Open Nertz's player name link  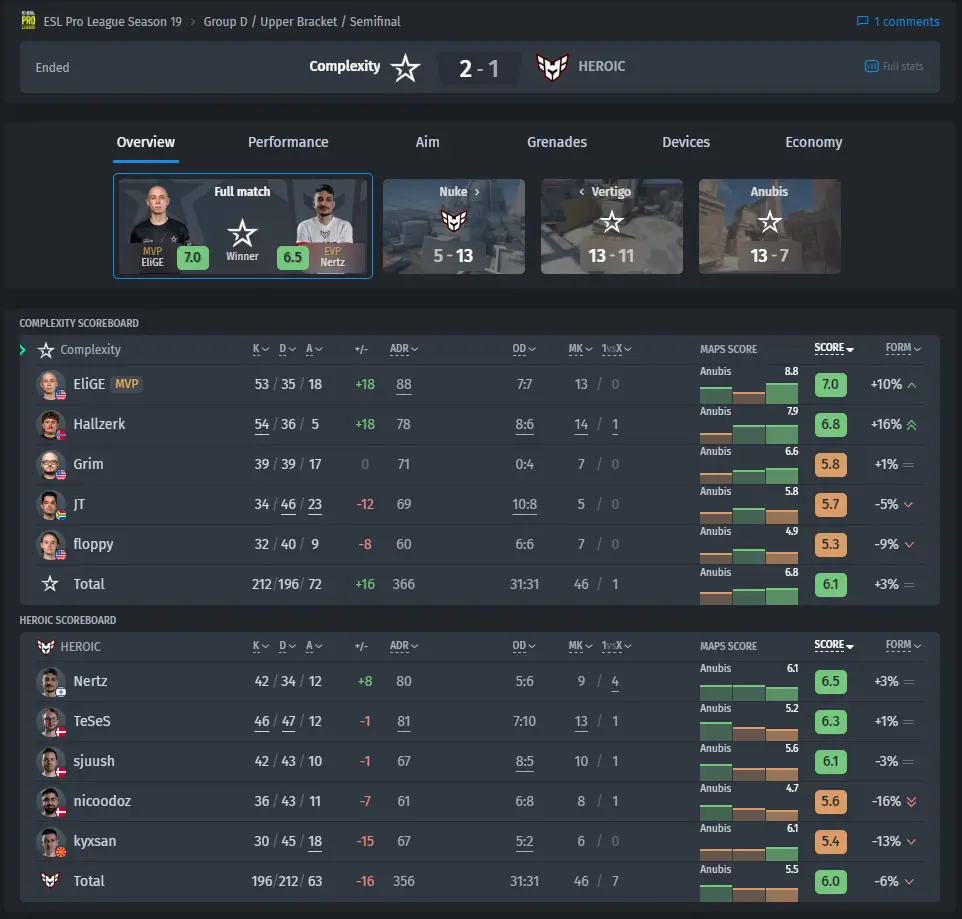pos(90,681)
